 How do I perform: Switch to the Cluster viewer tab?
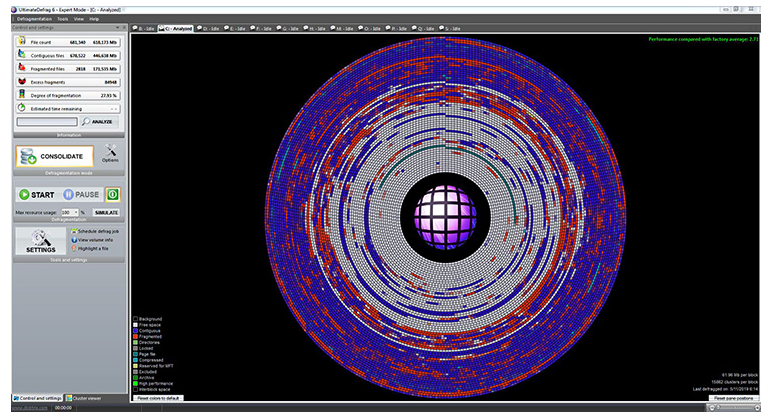(83, 399)
